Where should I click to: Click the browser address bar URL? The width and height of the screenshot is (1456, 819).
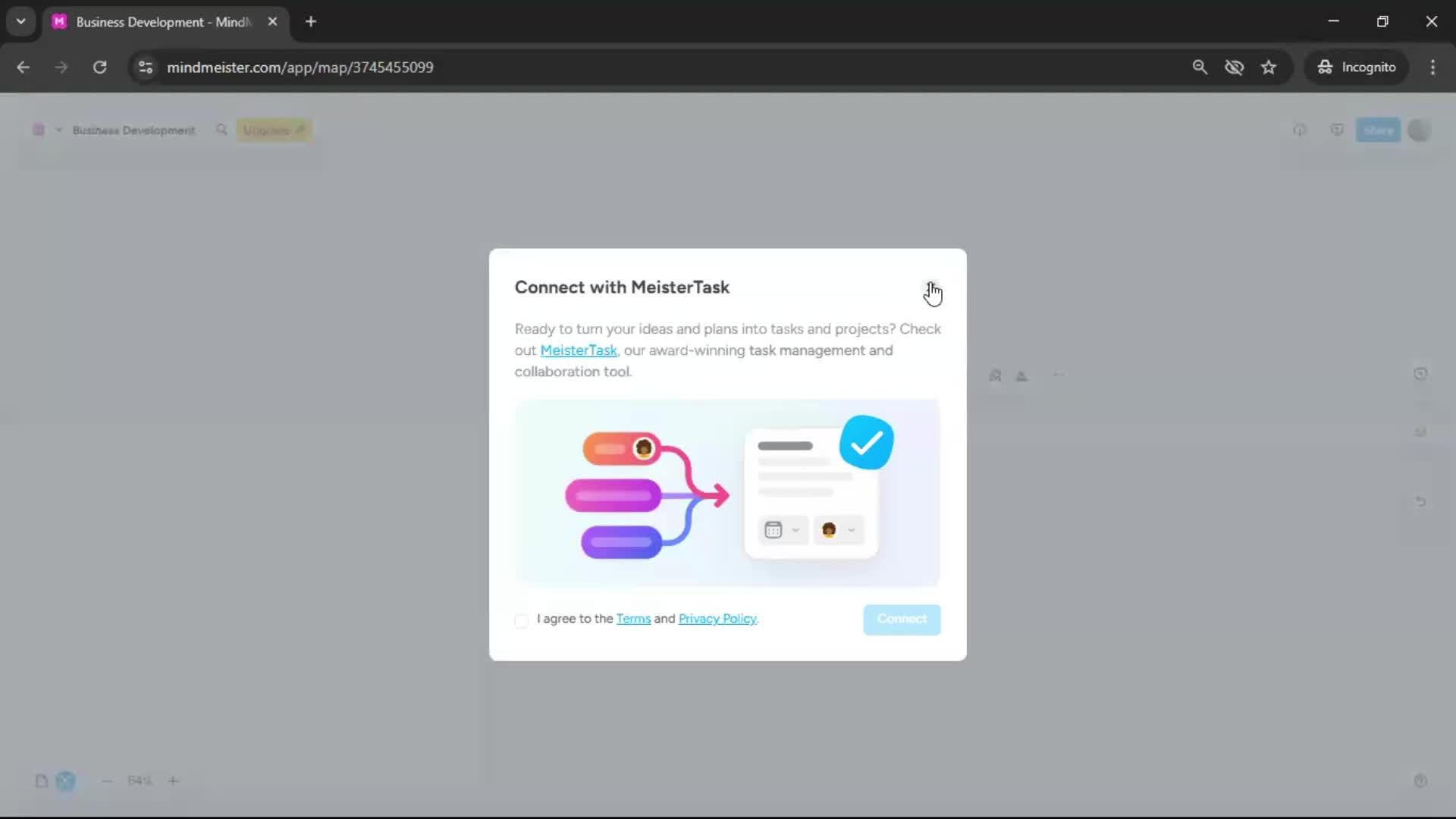click(300, 67)
